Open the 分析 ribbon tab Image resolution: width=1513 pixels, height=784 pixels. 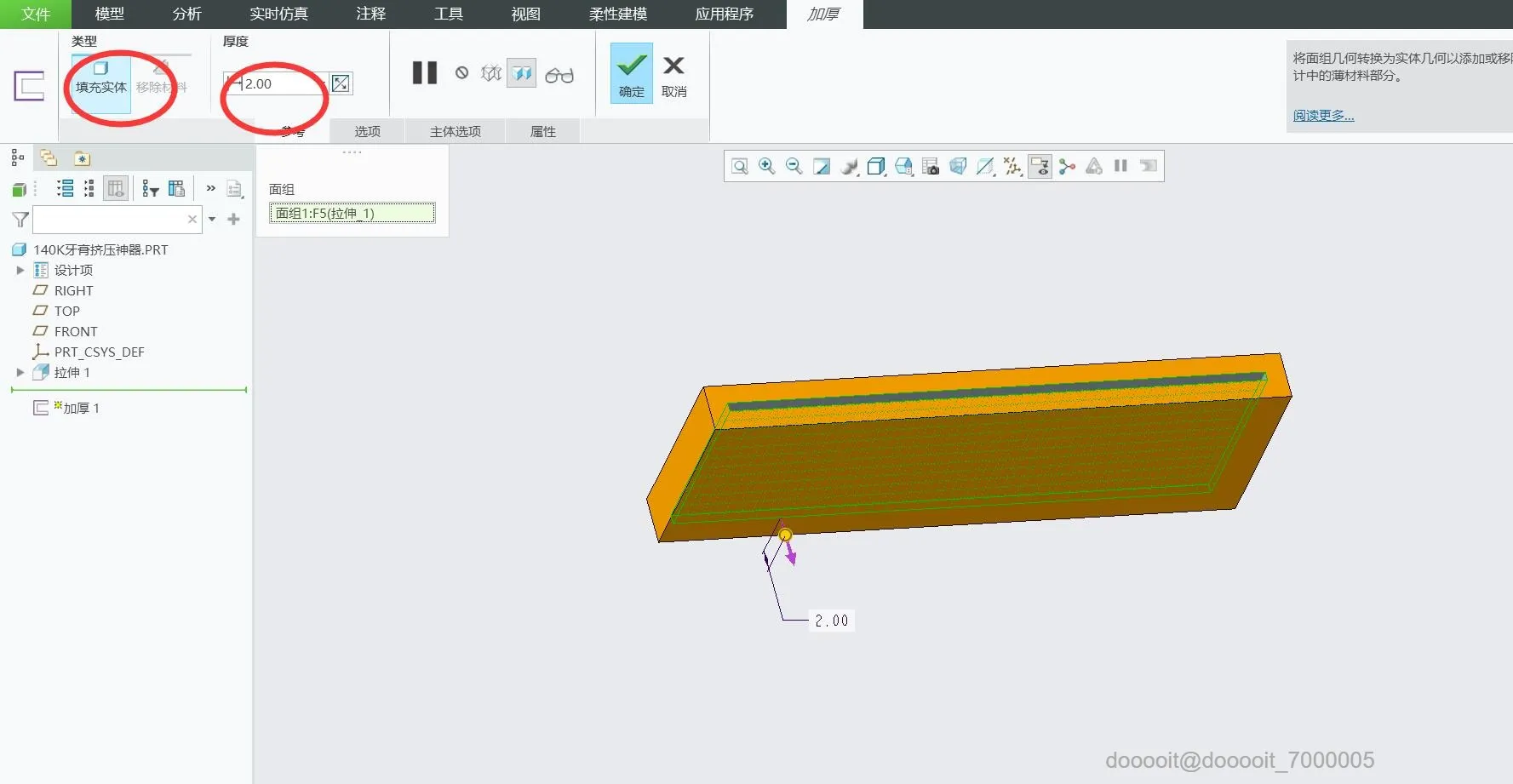tap(186, 14)
